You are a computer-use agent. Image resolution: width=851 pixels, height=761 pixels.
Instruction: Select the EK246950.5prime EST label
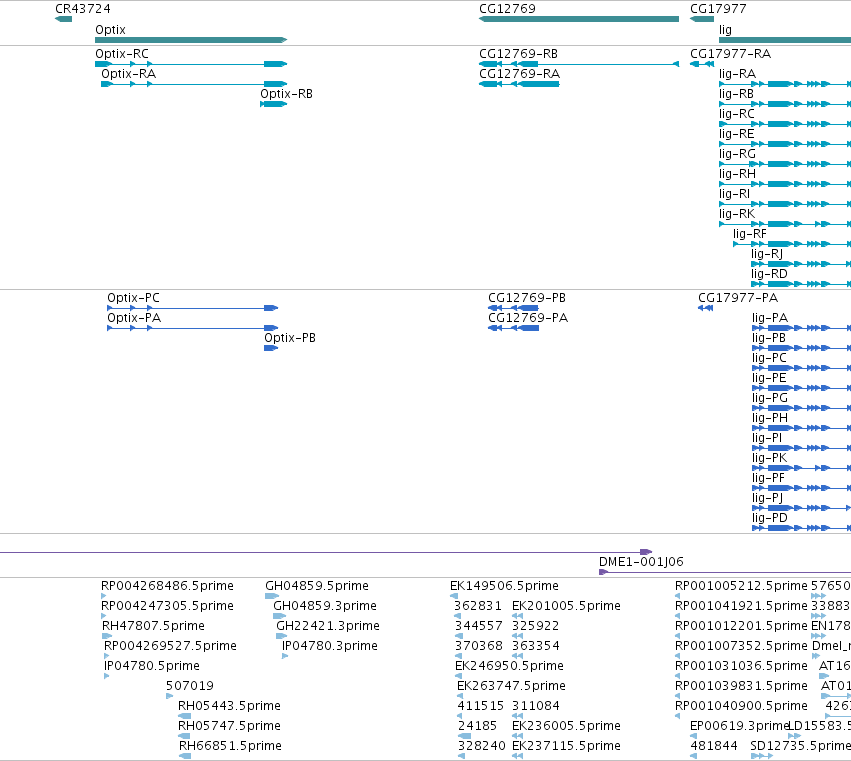pyautogui.click(x=510, y=667)
